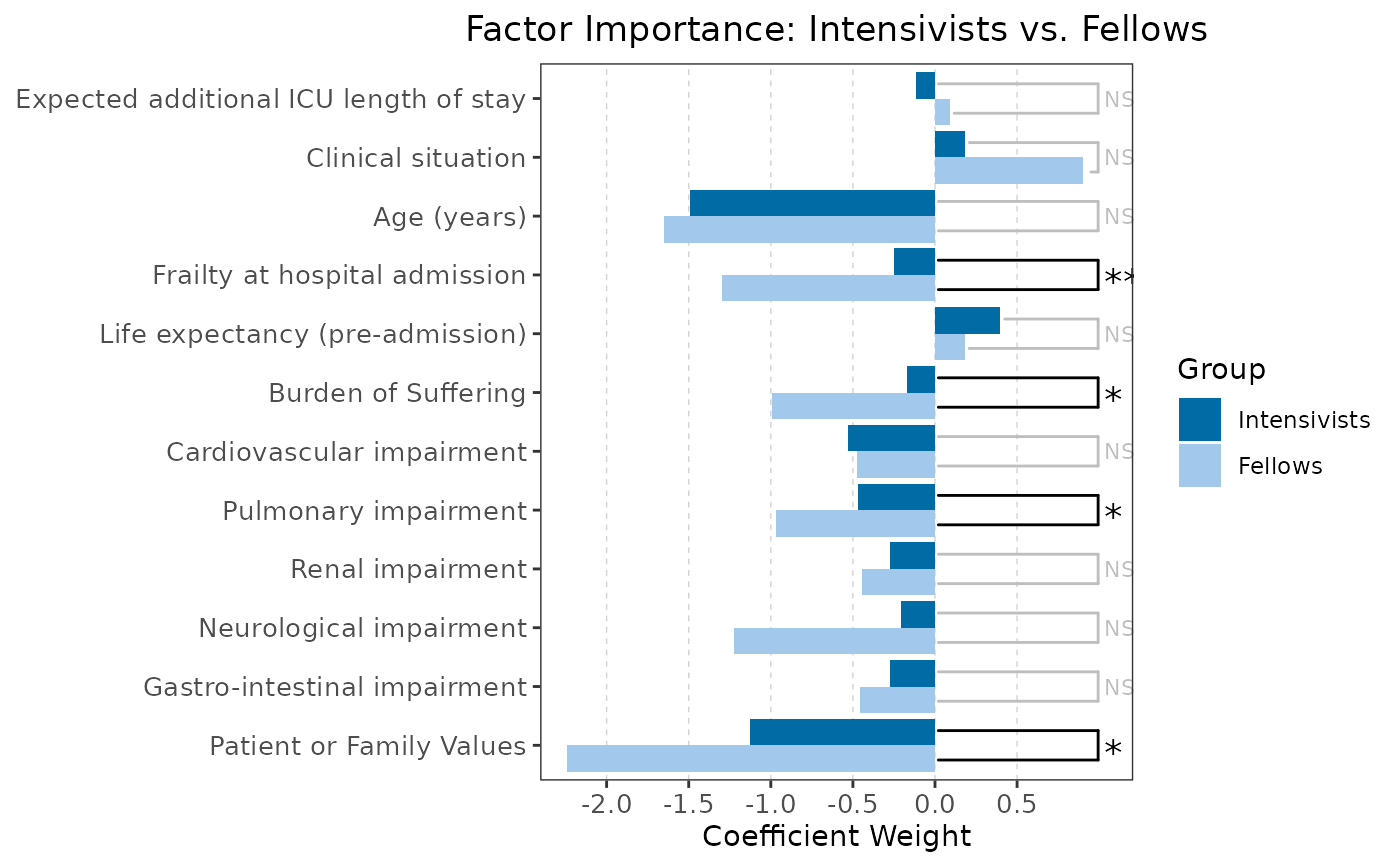
Task: Click the light blue Fellows legend swatch
Action: 1199,466
